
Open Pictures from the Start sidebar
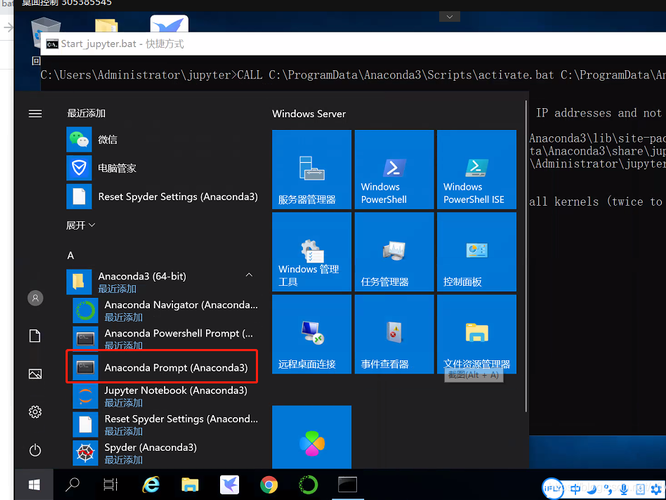point(35,374)
